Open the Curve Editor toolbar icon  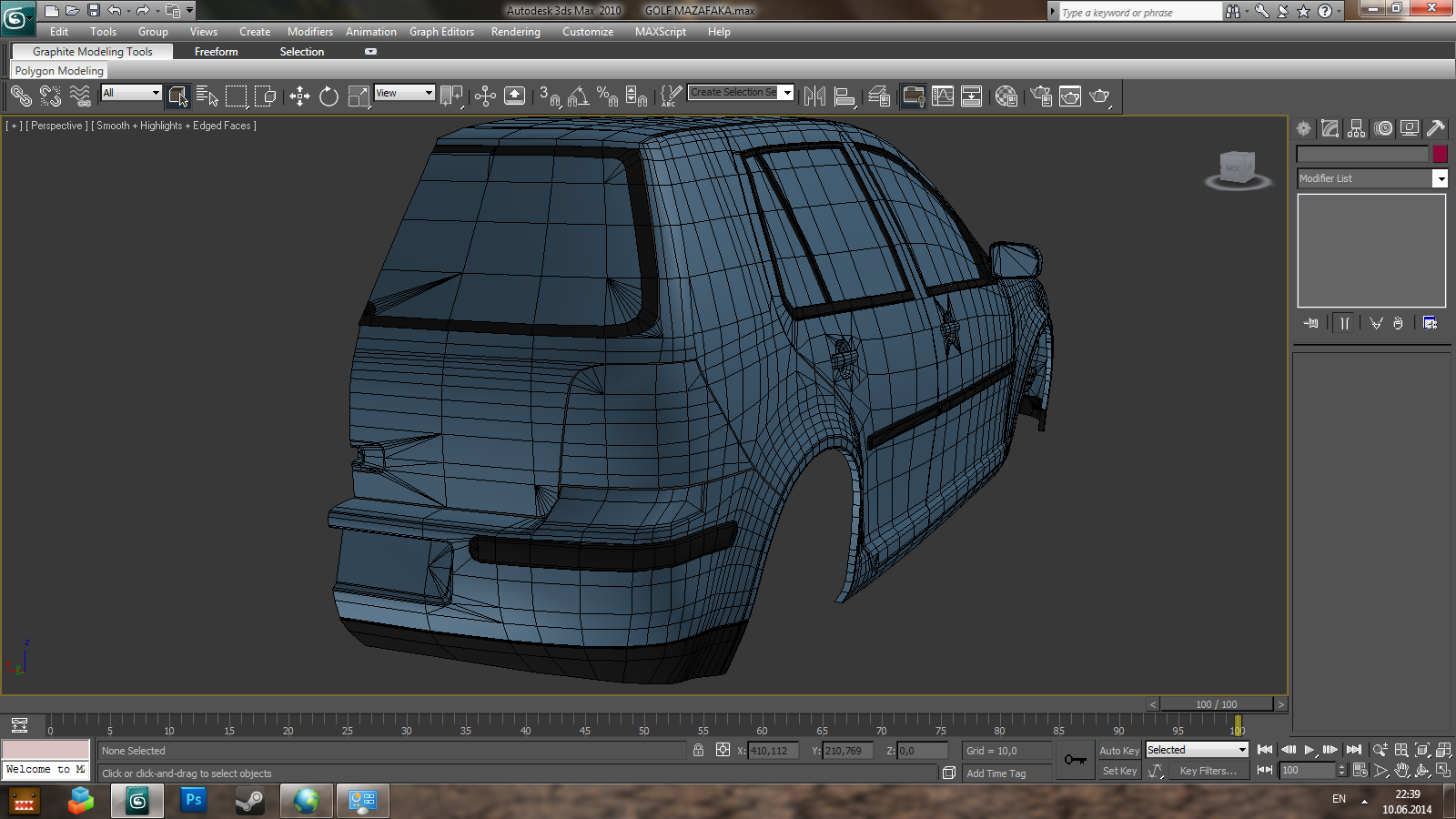(x=943, y=96)
